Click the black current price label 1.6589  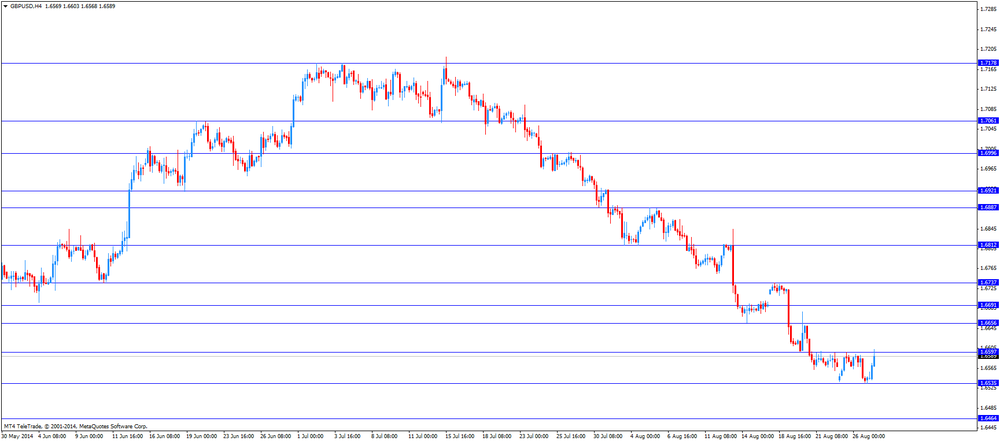pos(988,356)
